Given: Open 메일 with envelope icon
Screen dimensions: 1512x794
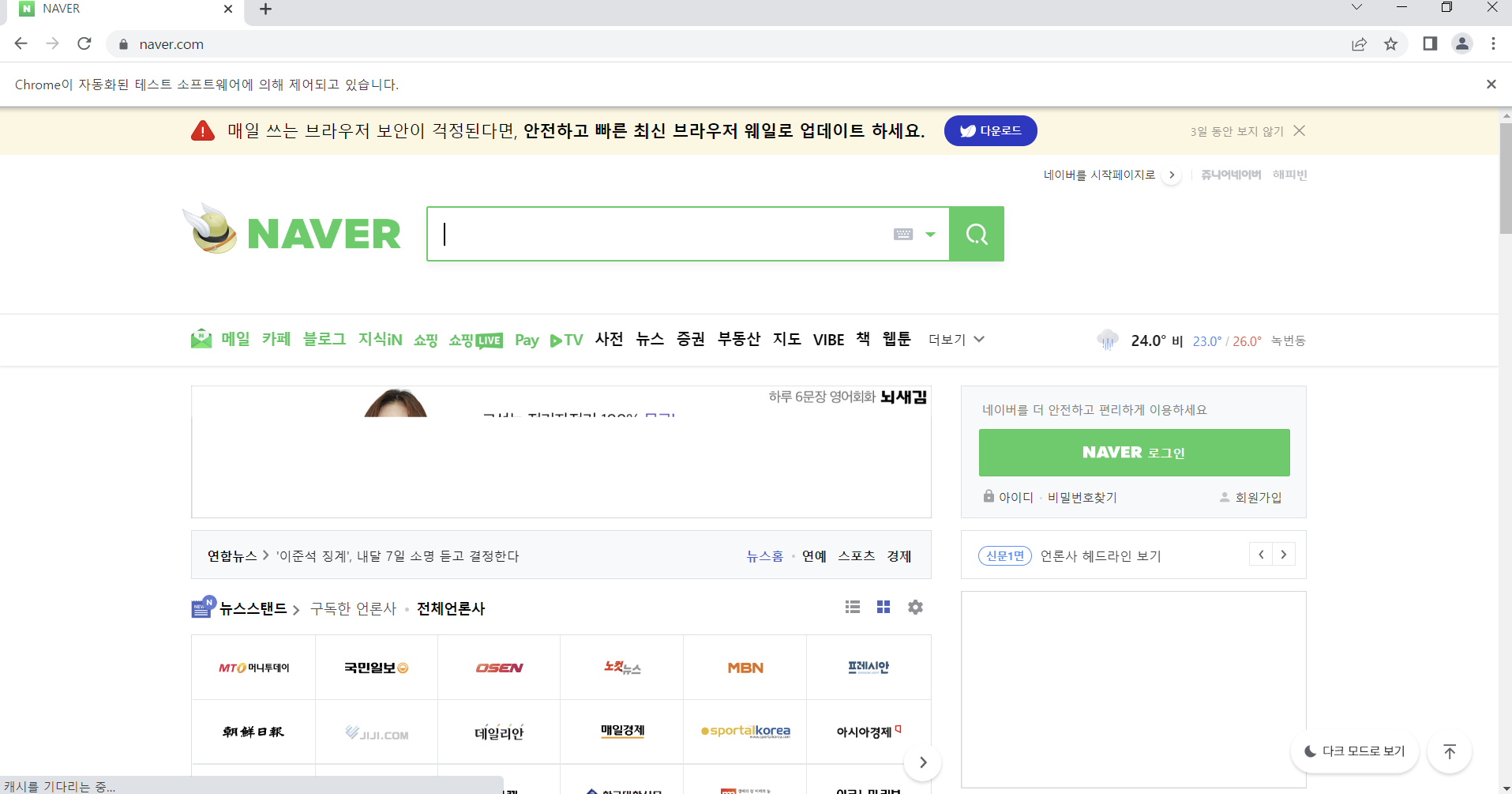Looking at the screenshot, I should [220, 339].
